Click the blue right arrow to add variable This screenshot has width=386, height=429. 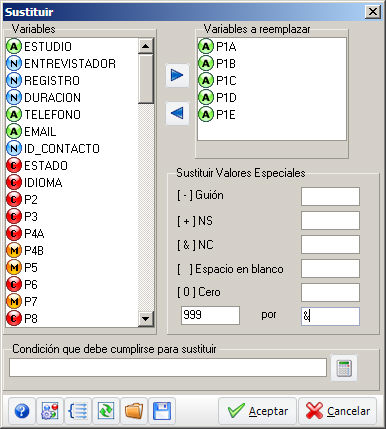[177, 75]
